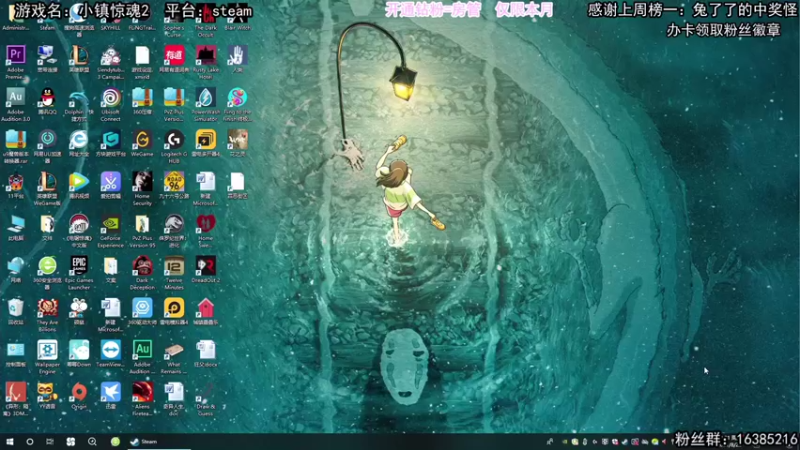The width and height of the screenshot is (800, 450).
Task: Open the Tencent Video play icon
Action: pyautogui.click(x=79, y=182)
